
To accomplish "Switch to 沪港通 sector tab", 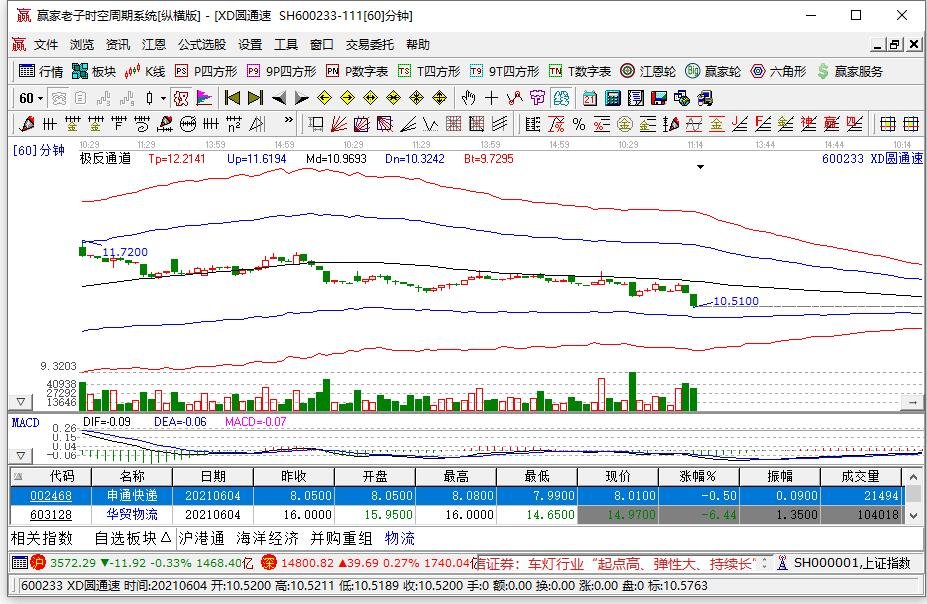I will tap(202, 538).
